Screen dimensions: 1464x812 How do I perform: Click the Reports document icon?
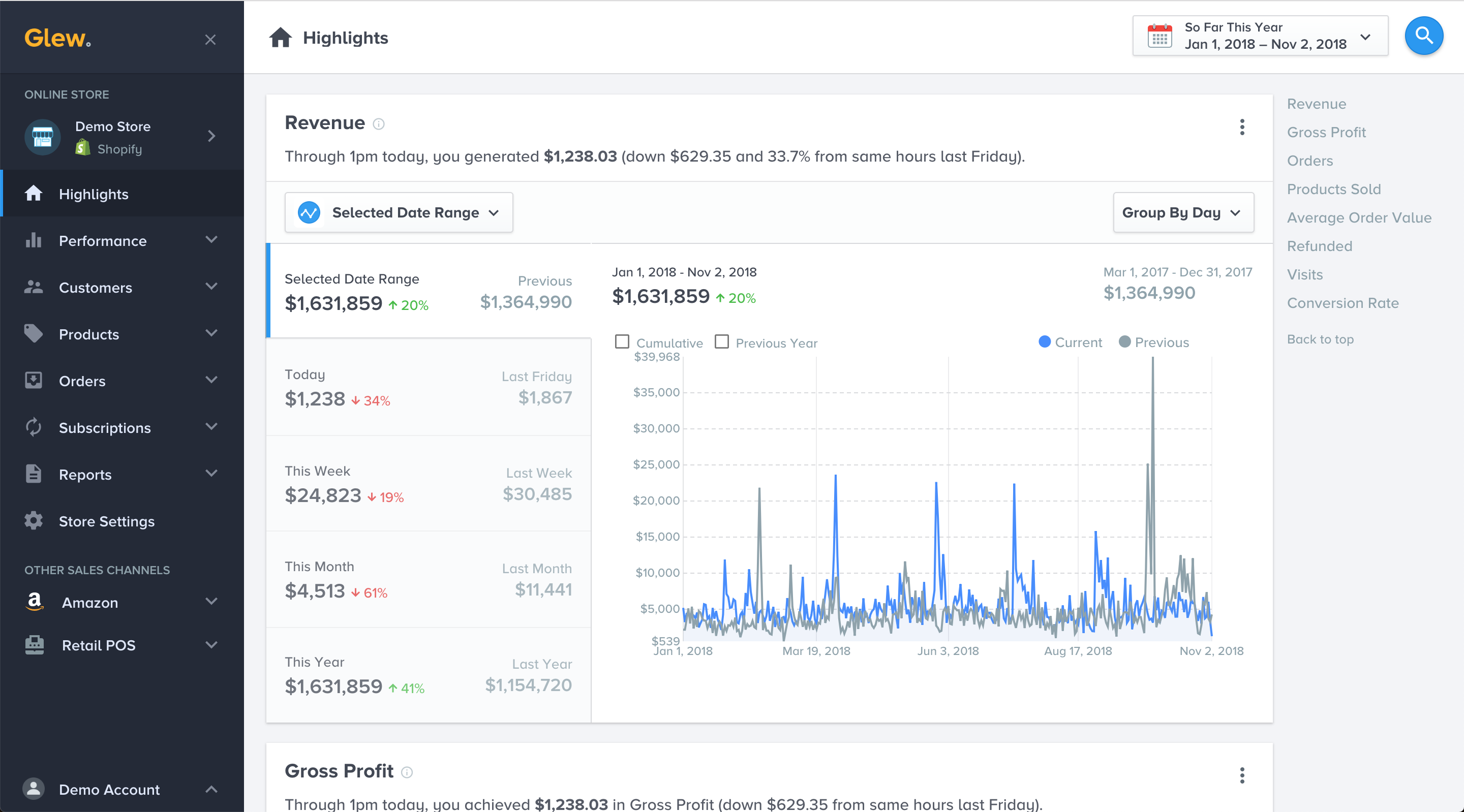point(34,474)
